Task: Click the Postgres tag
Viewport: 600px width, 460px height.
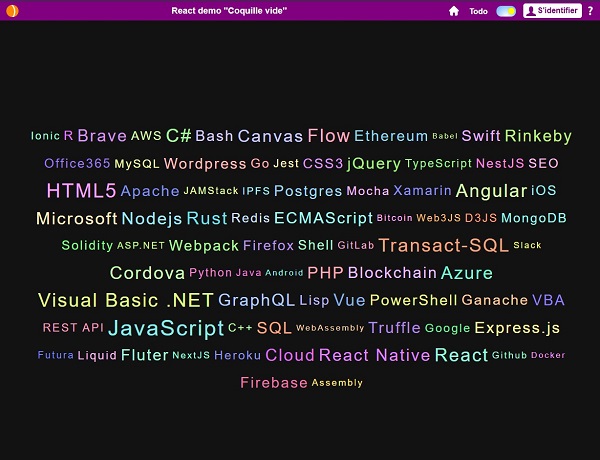Action: pyautogui.click(x=308, y=191)
